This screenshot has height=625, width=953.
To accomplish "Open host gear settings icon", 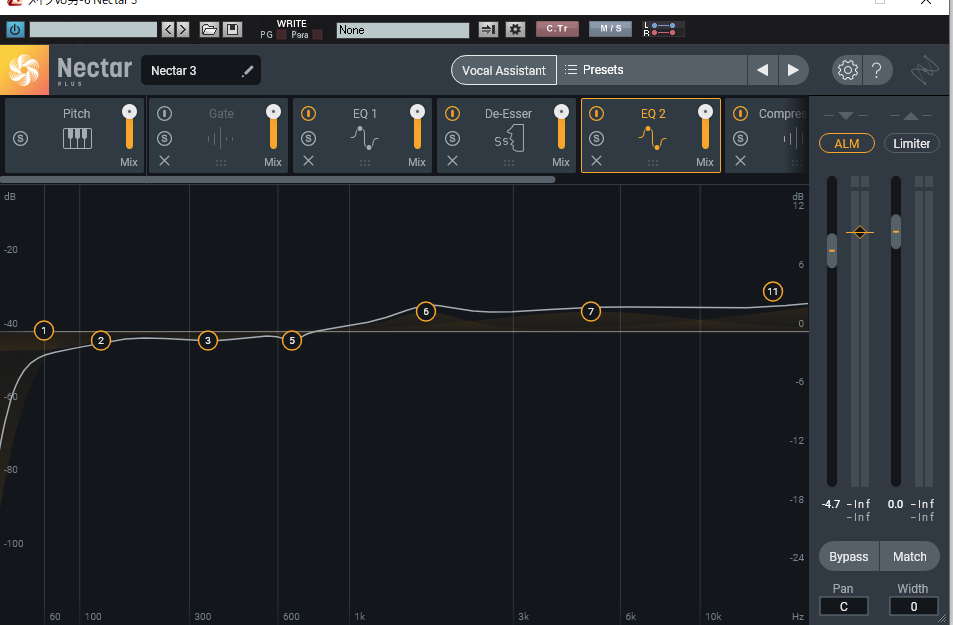I will click(515, 29).
